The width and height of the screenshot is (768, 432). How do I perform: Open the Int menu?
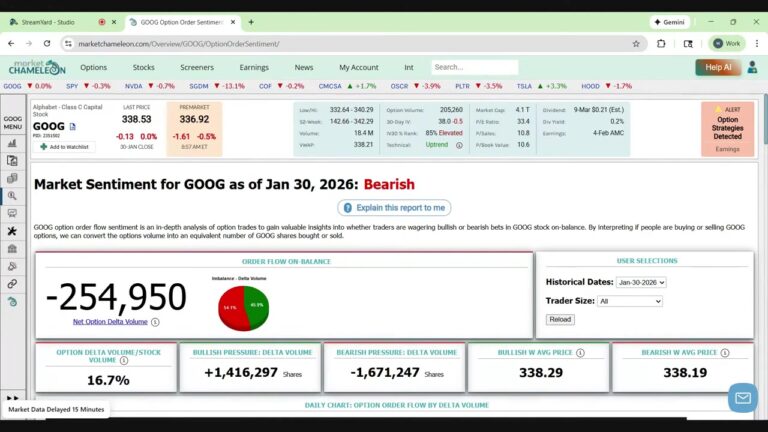(x=408, y=68)
